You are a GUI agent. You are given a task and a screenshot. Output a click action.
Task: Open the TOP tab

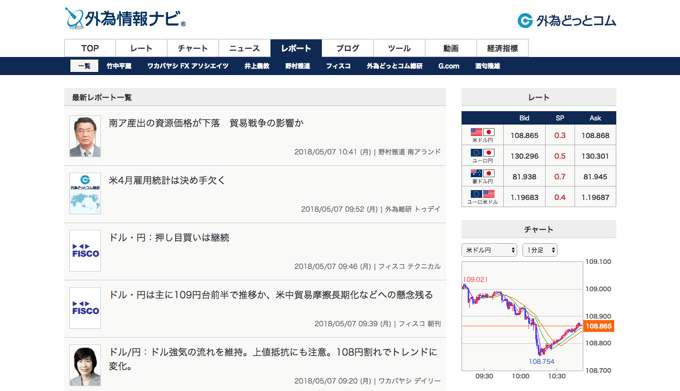(90, 48)
